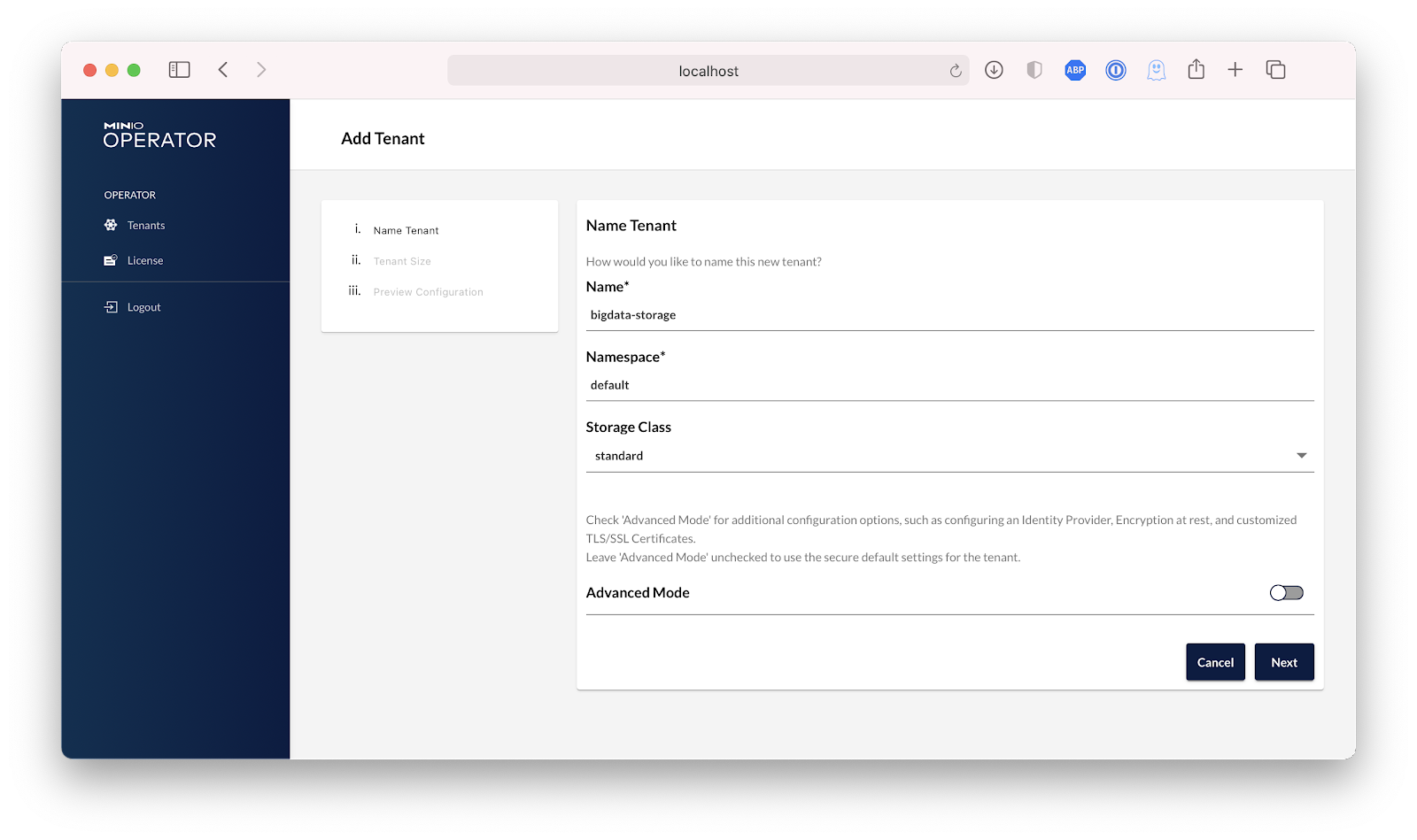Click the Name field containing bigdata-storage
The width and height of the screenshot is (1417, 840).
[x=949, y=315]
